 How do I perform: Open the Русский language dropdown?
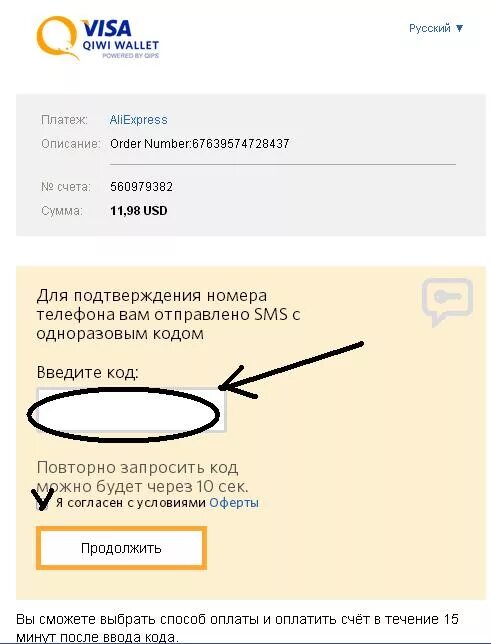(436, 28)
